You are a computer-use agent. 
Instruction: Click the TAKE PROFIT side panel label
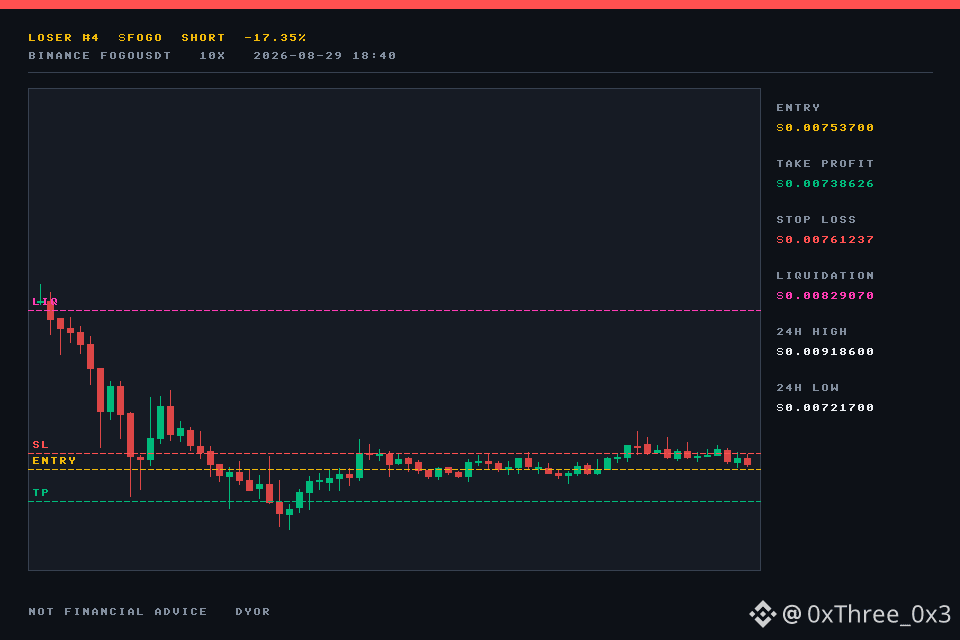pos(825,164)
